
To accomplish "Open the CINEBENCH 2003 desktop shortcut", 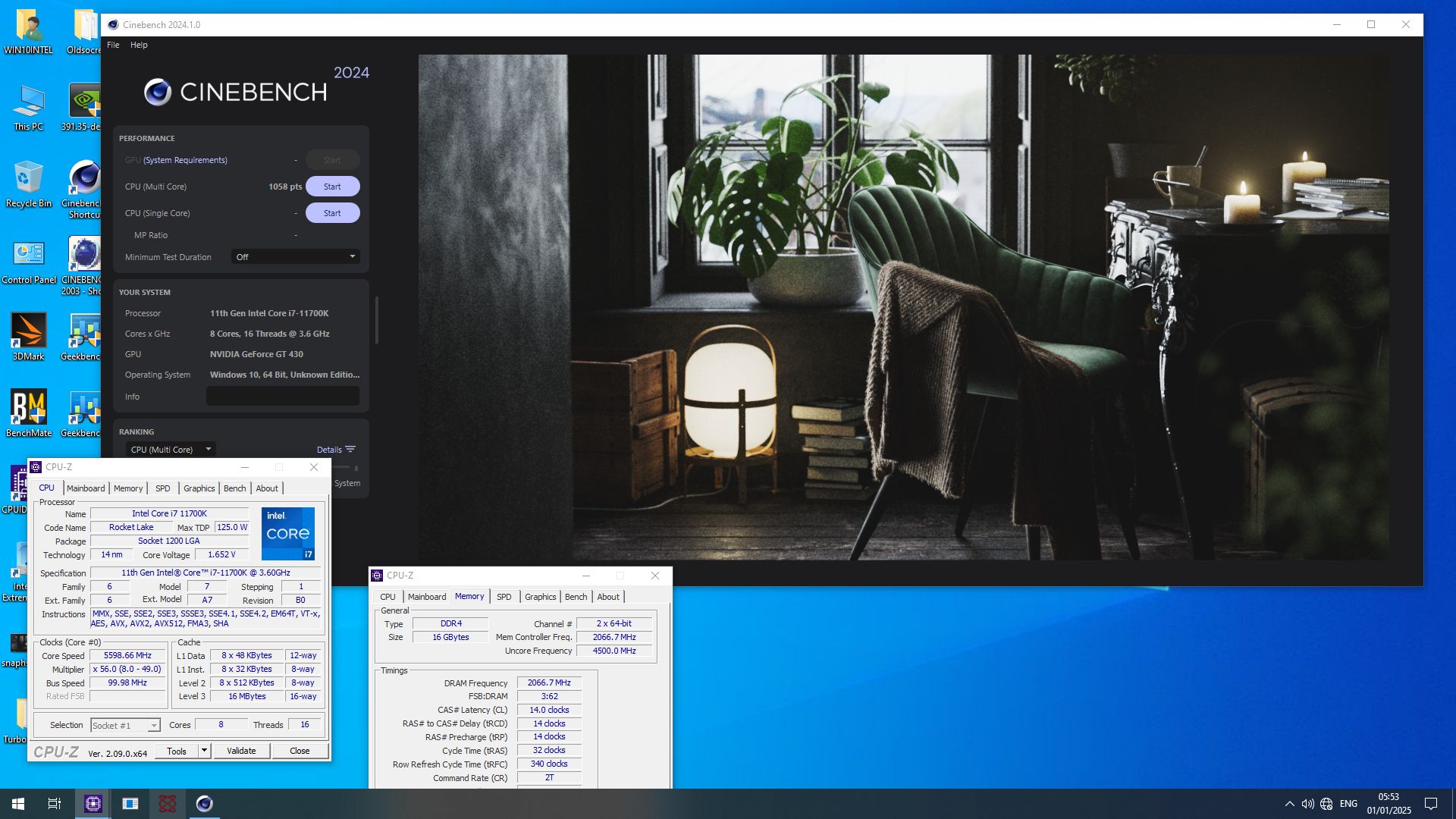I will pos(84,266).
